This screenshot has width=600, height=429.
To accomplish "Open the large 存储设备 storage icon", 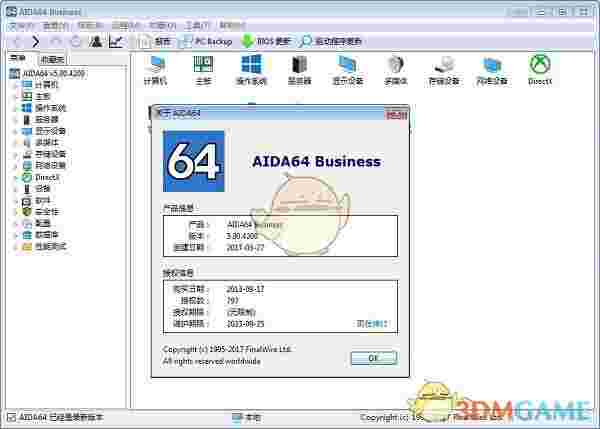I will [x=444, y=70].
